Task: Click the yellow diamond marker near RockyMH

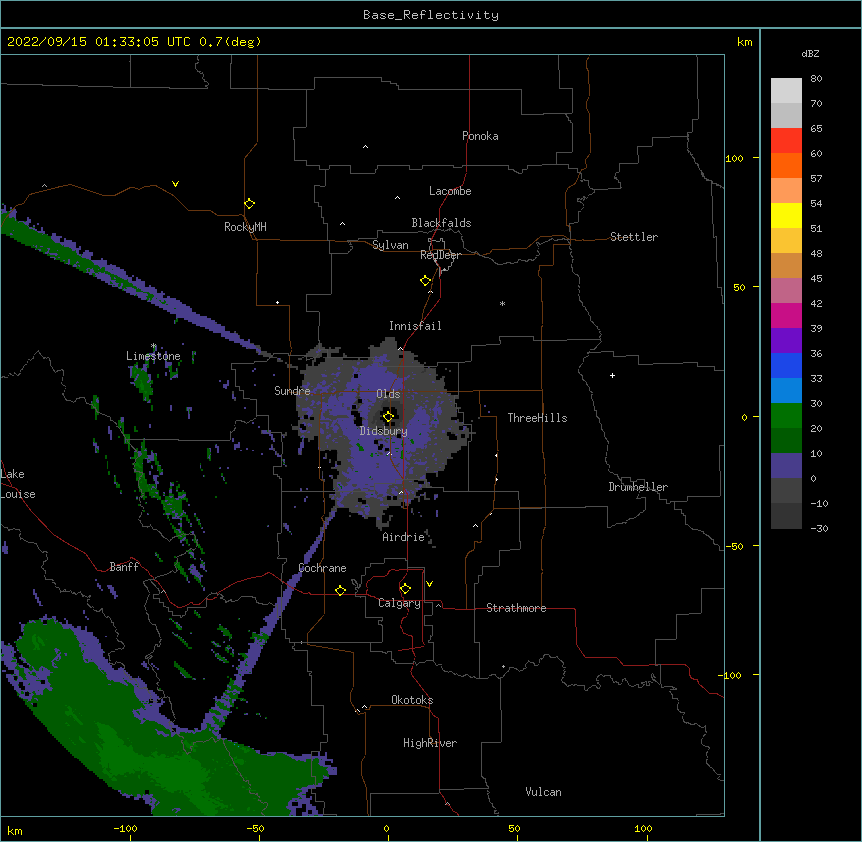Action: click(249, 204)
